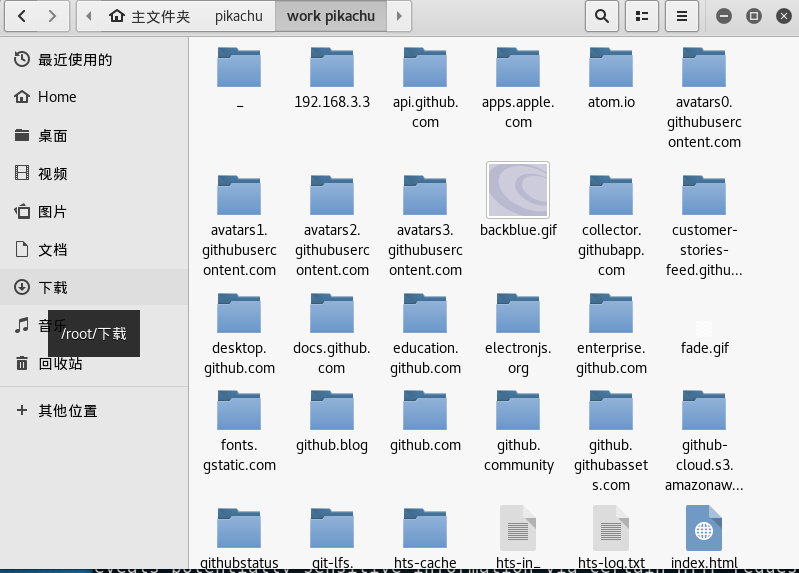Select the 192.168.3.3 folder
This screenshot has height=573, width=799.
click(332, 77)
